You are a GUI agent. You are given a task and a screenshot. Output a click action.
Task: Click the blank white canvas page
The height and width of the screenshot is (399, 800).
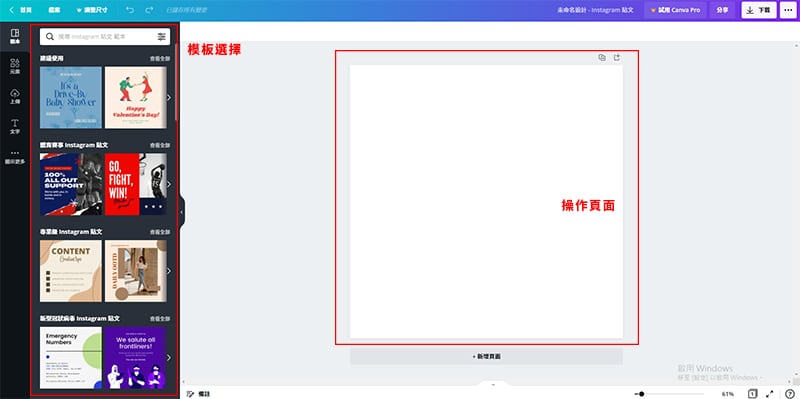(486, 201)
